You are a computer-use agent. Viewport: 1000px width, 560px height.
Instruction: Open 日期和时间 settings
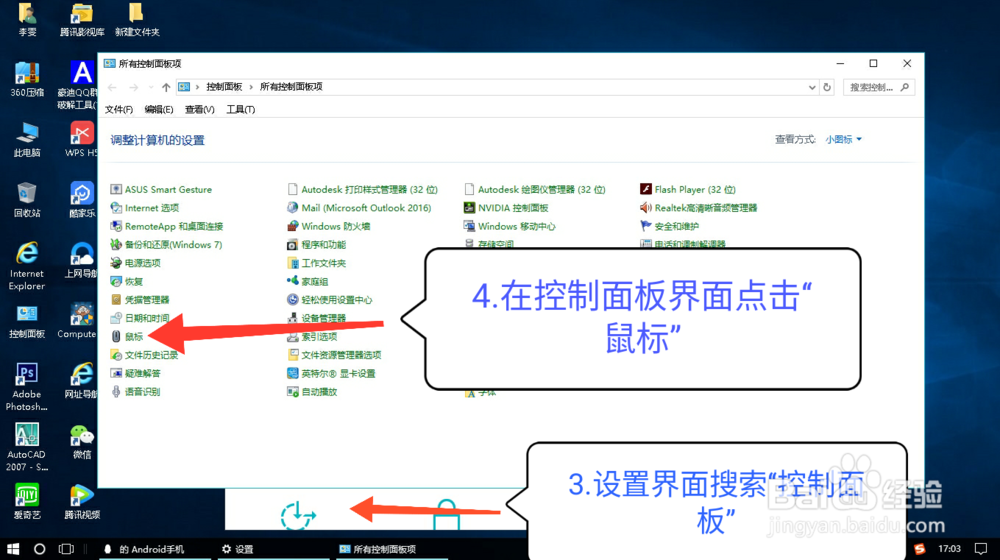point(140,318)
